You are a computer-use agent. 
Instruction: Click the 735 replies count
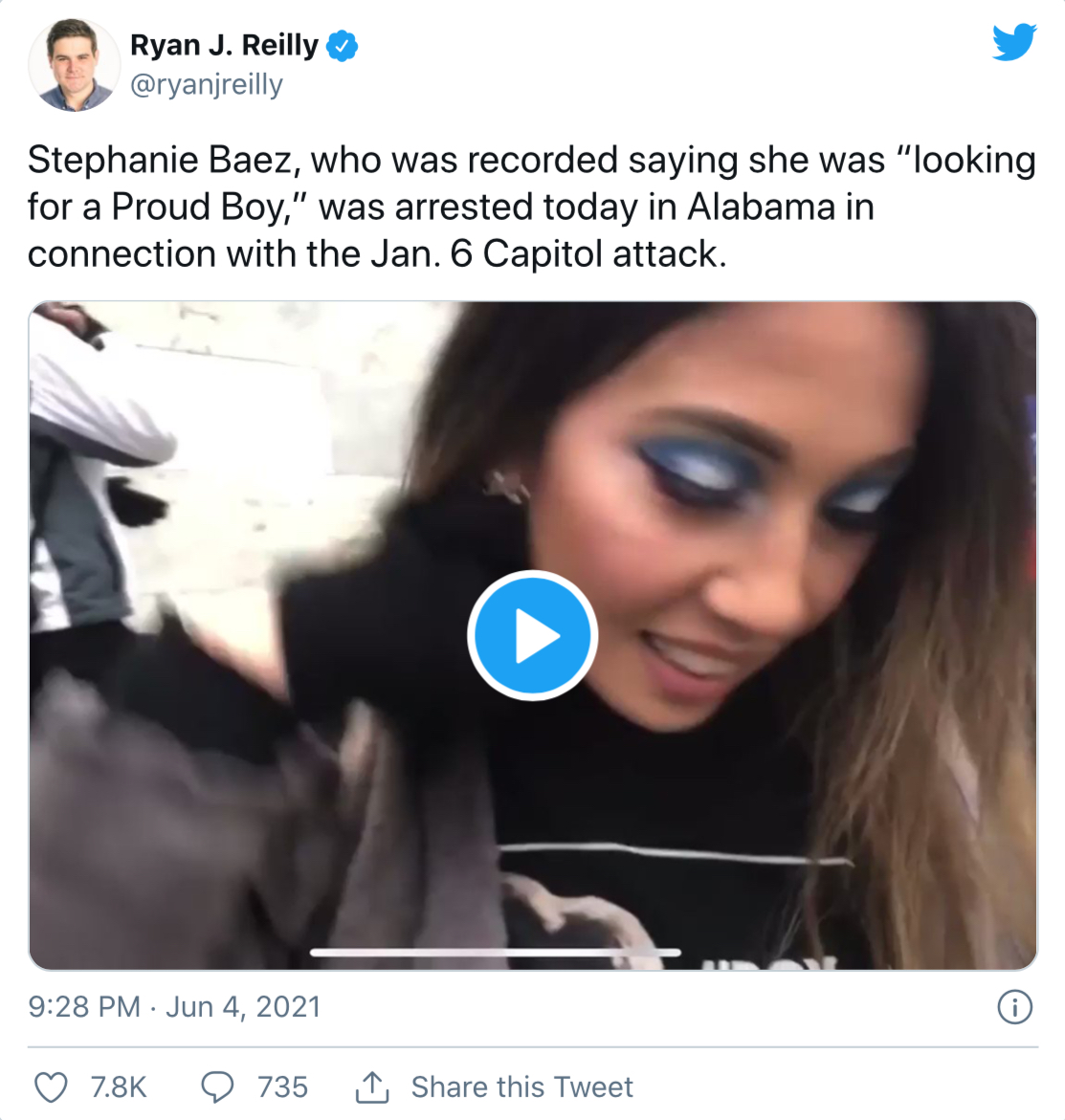point(283,1087)
